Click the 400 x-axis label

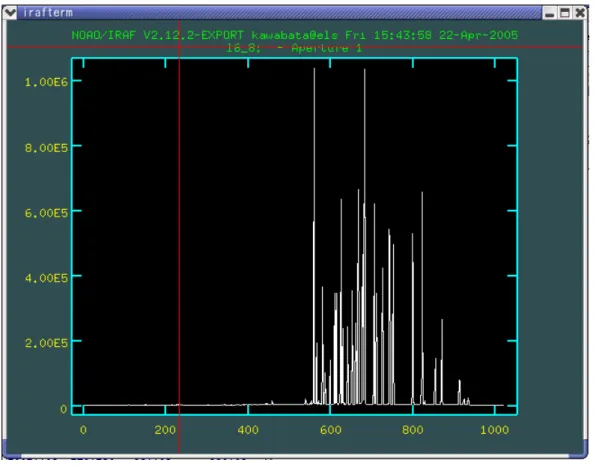[248, 430]
